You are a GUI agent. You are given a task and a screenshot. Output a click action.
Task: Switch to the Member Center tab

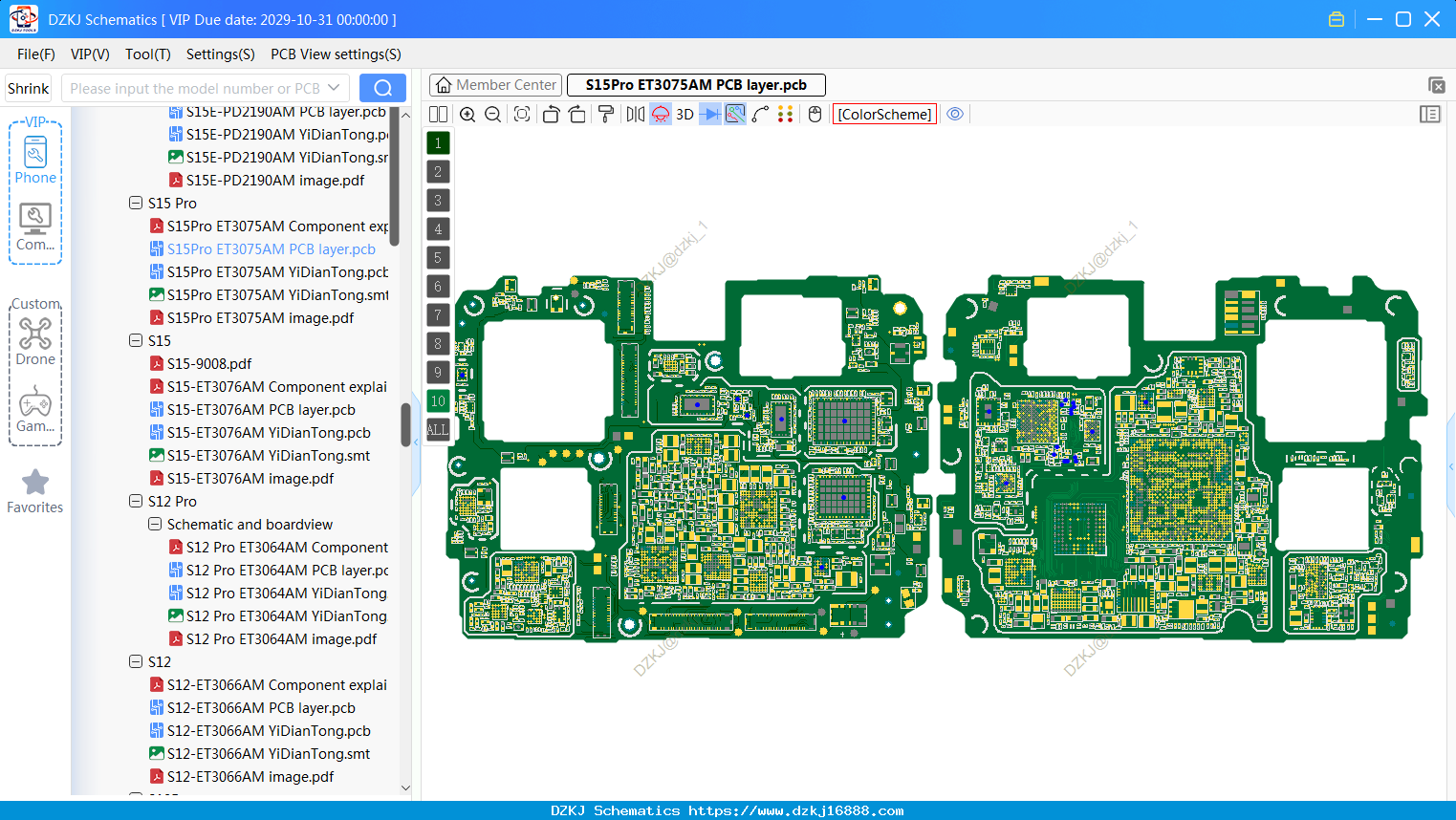point(496,85)
